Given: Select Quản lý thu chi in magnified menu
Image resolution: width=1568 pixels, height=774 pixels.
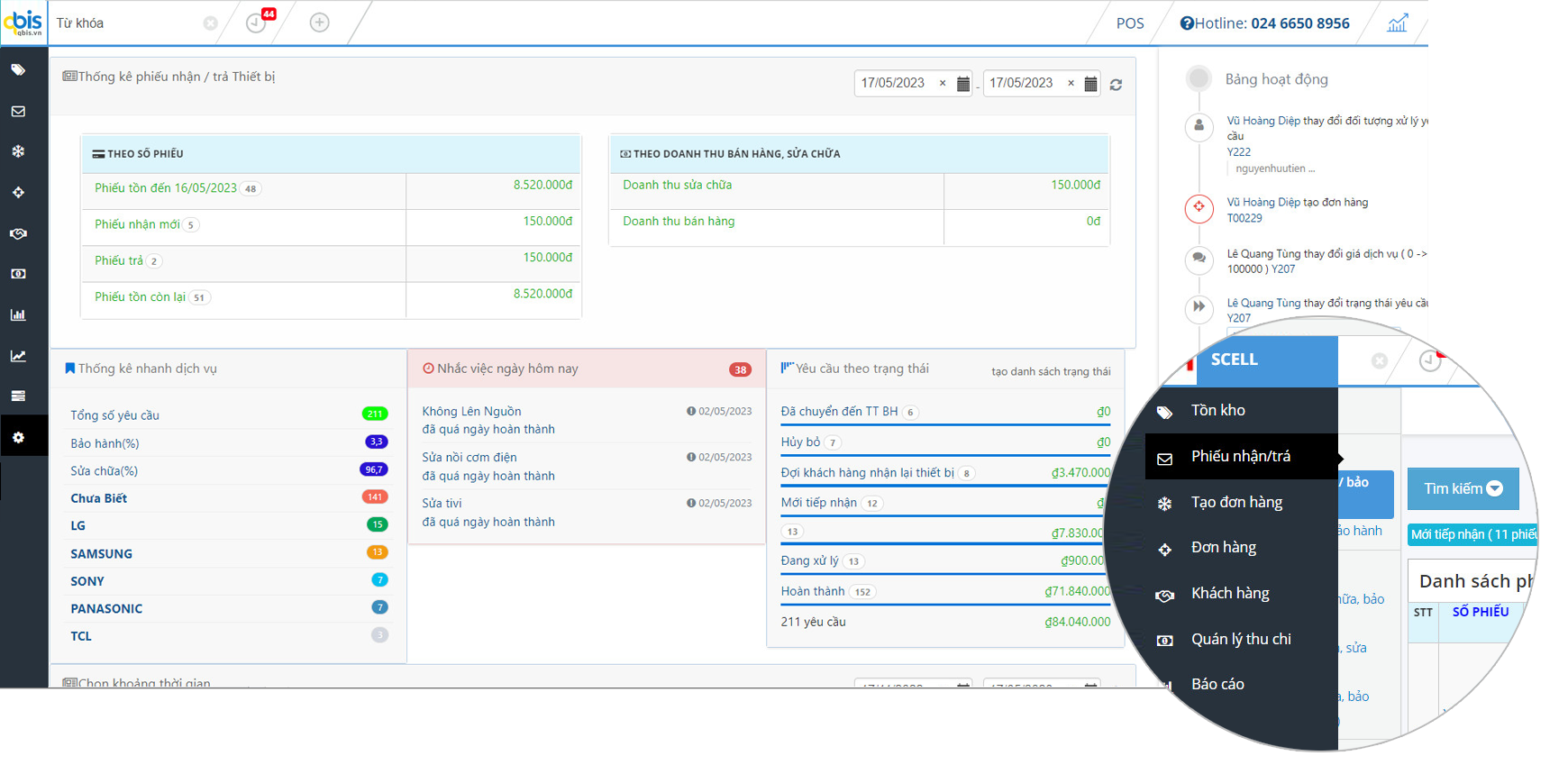Looking at the screenshot, I should coord(1242,640).
